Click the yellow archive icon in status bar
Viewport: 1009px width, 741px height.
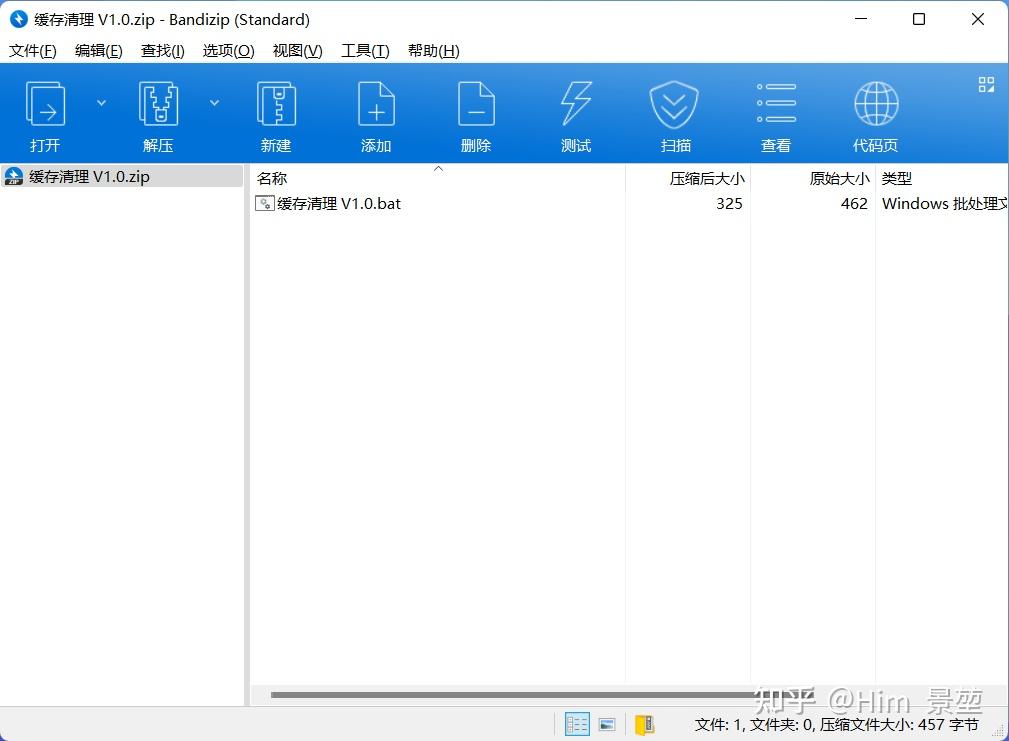(644, 725)
